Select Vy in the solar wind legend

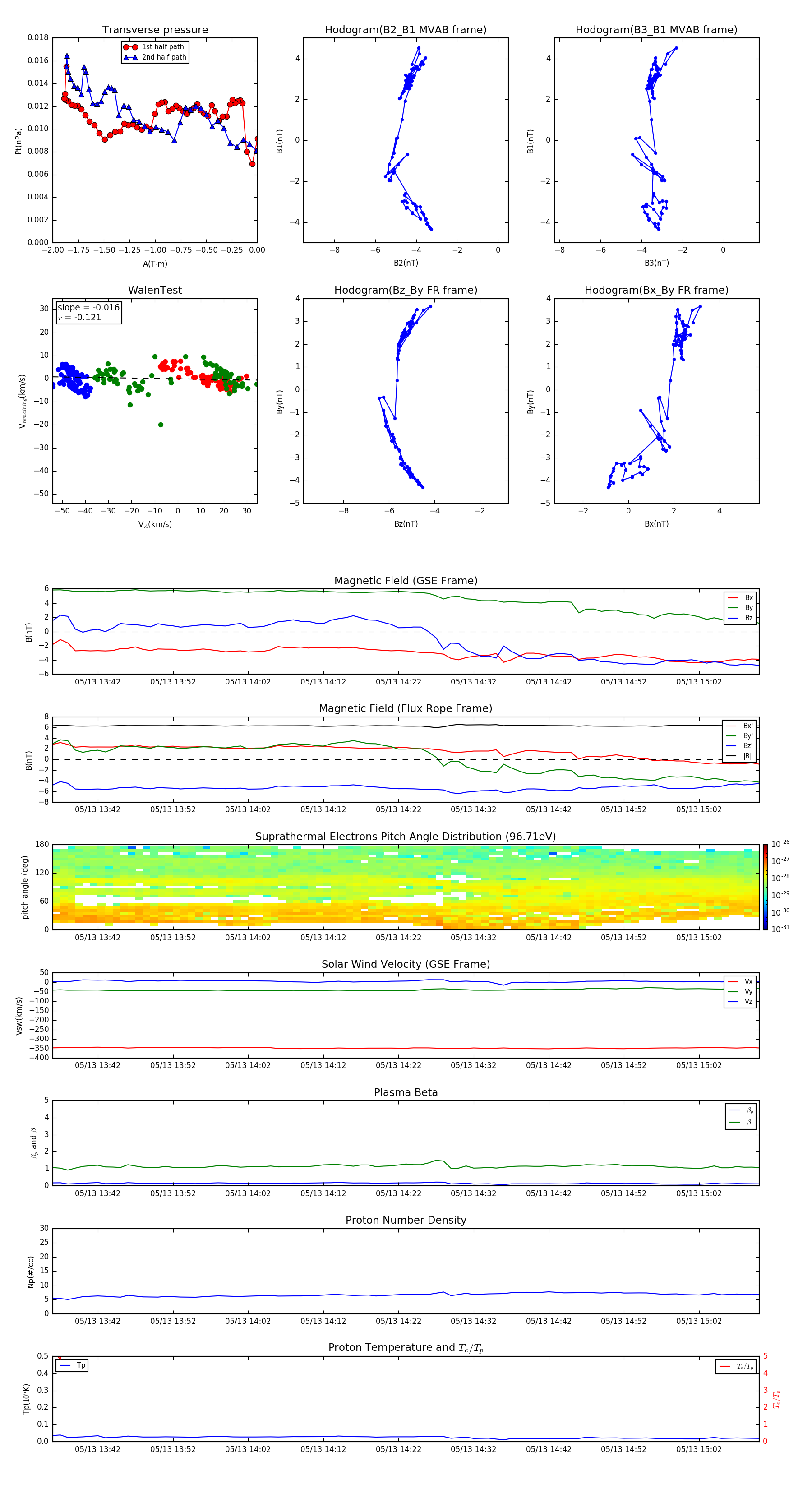click(x=740, y=992)
